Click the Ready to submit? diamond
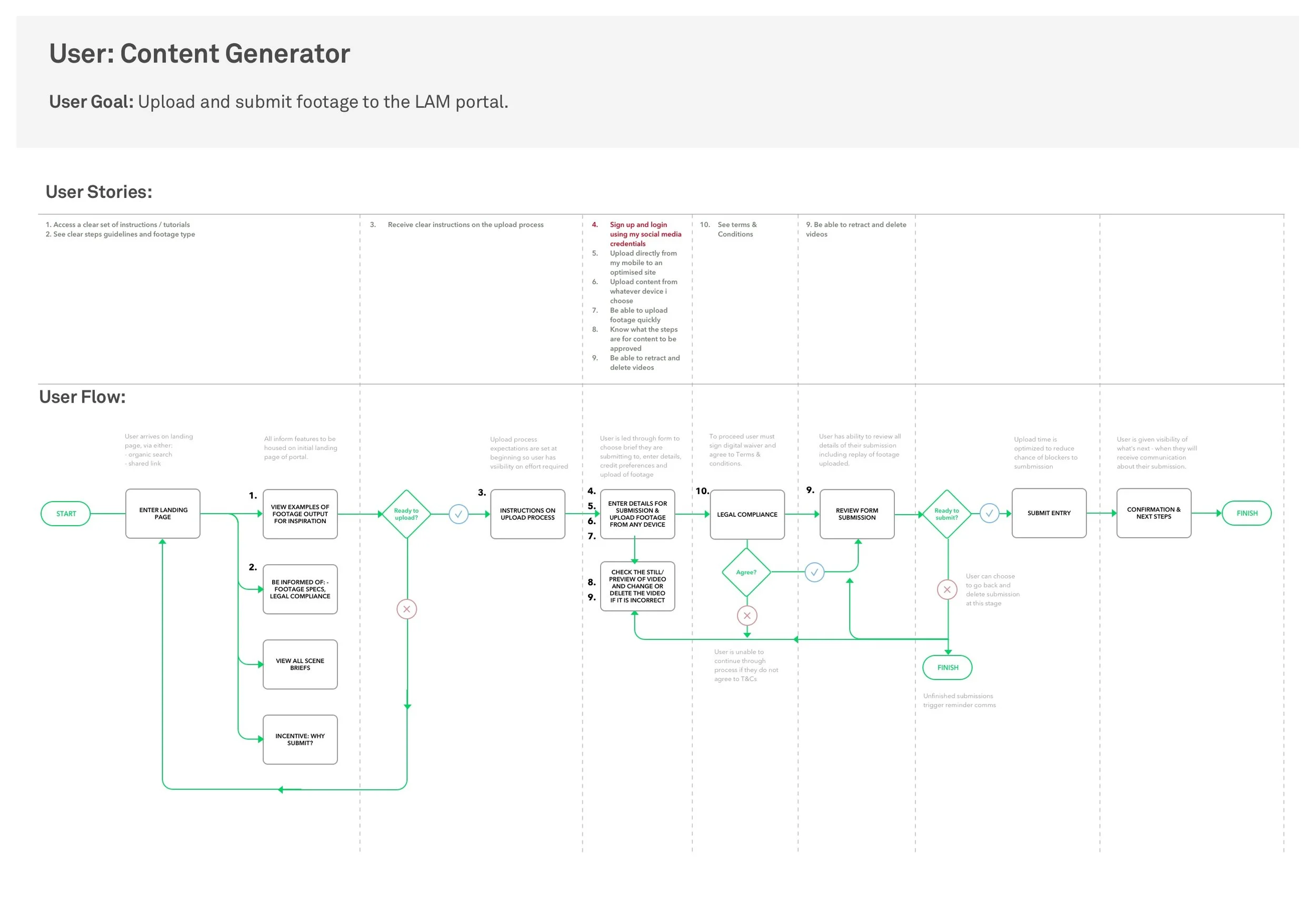Viewport: 1316px width, 902px height. coord(947,514)
